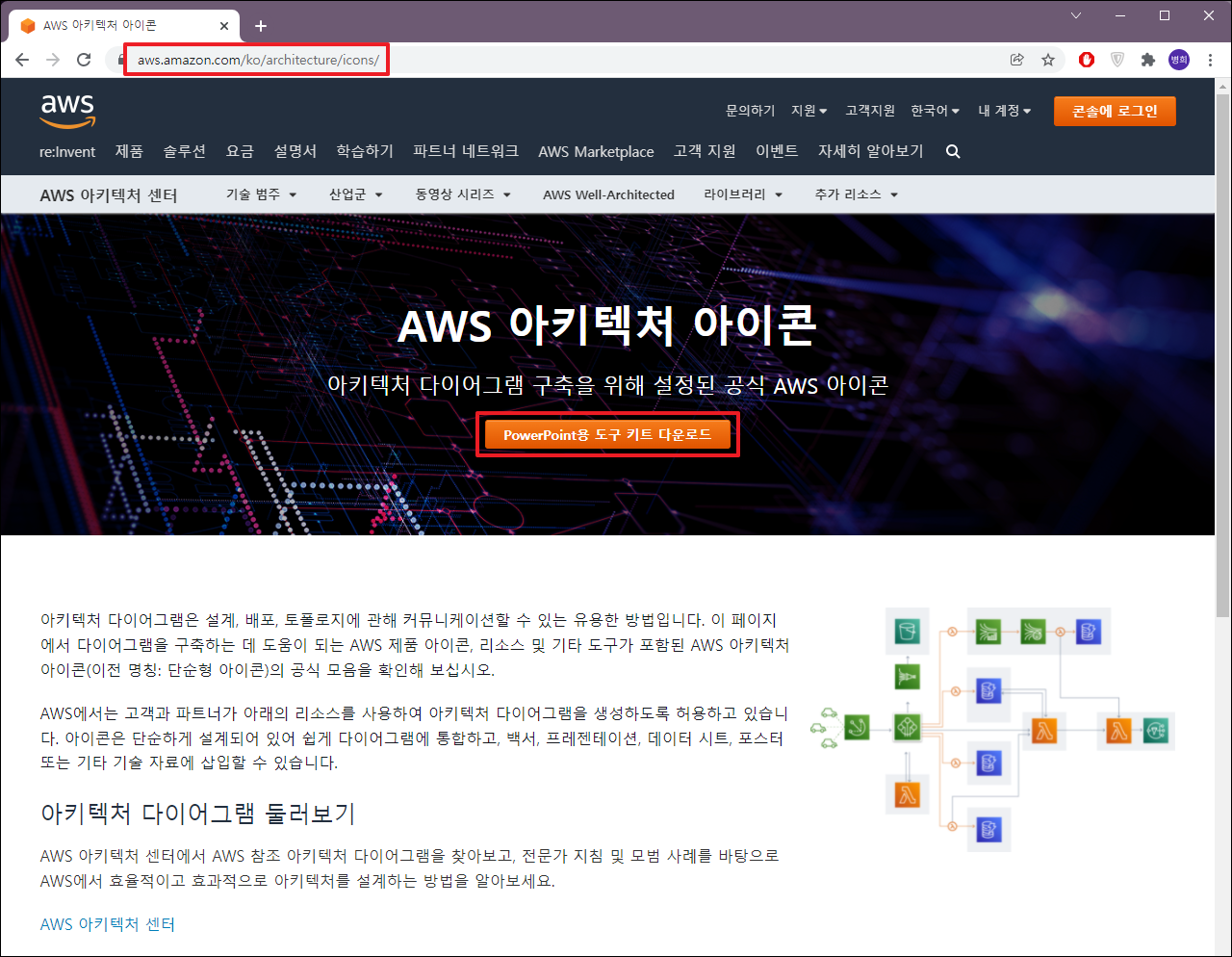Reload the page with refresh icon
The width and height of the screenshot is (1232, 957).
(x=84, y=60)
